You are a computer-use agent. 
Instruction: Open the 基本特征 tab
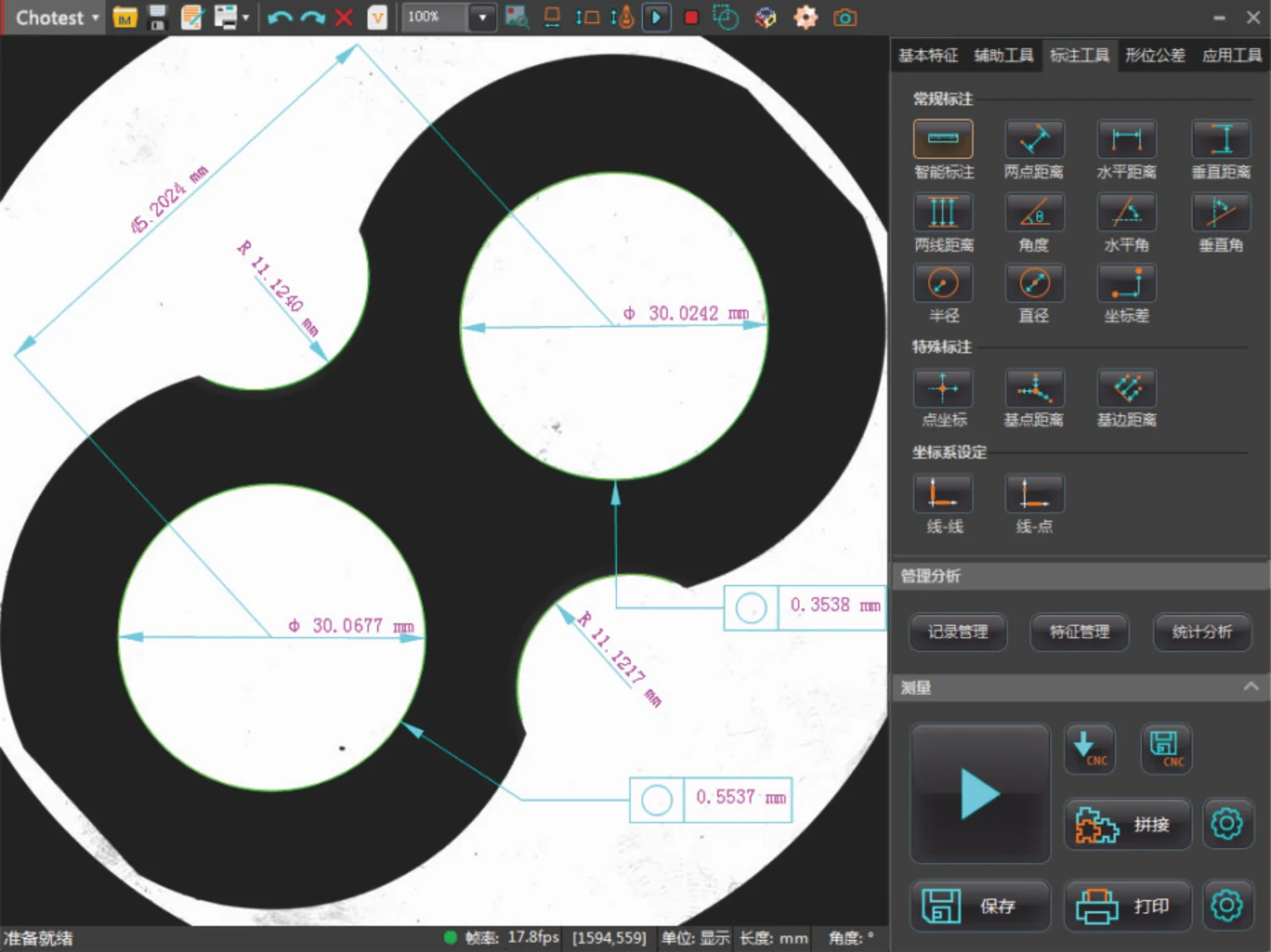point(928,56)
